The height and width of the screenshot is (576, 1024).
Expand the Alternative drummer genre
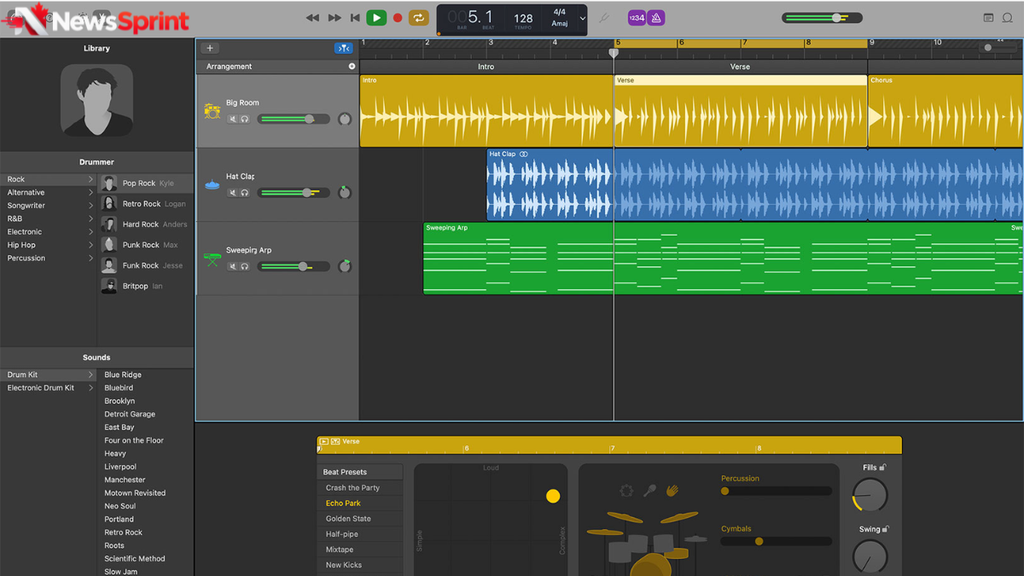tap(90, 193)
